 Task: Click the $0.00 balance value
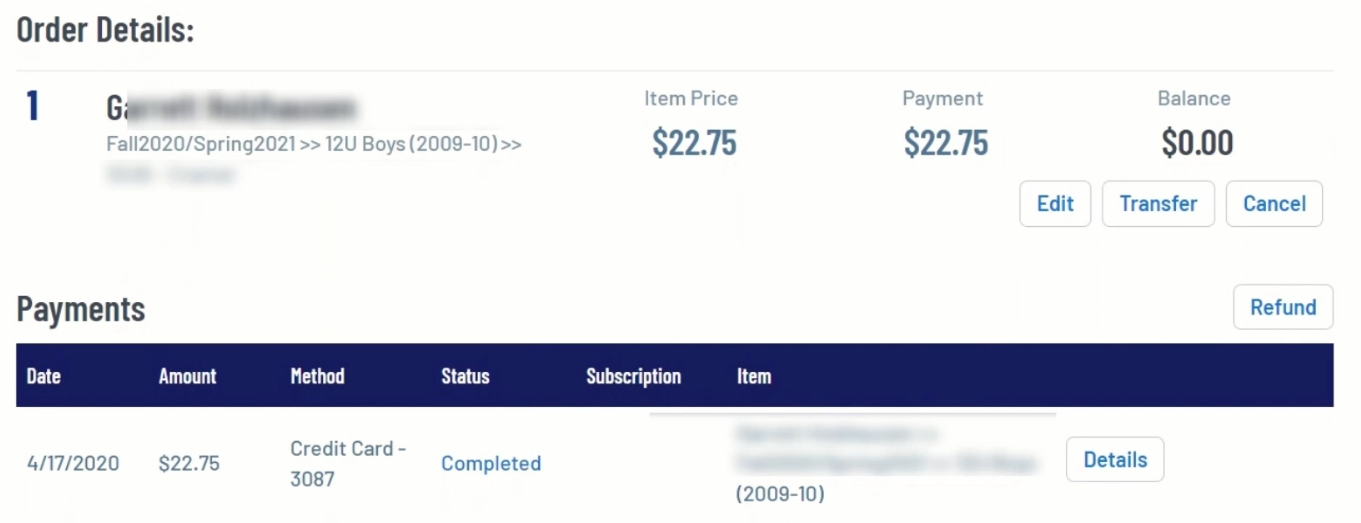(1197, 143)
